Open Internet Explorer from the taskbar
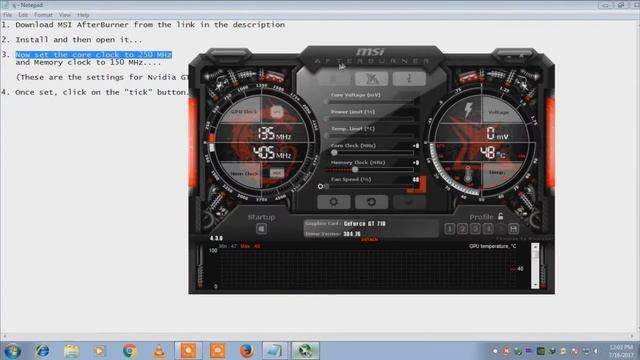Screen dimensions: 640x360 42,351
